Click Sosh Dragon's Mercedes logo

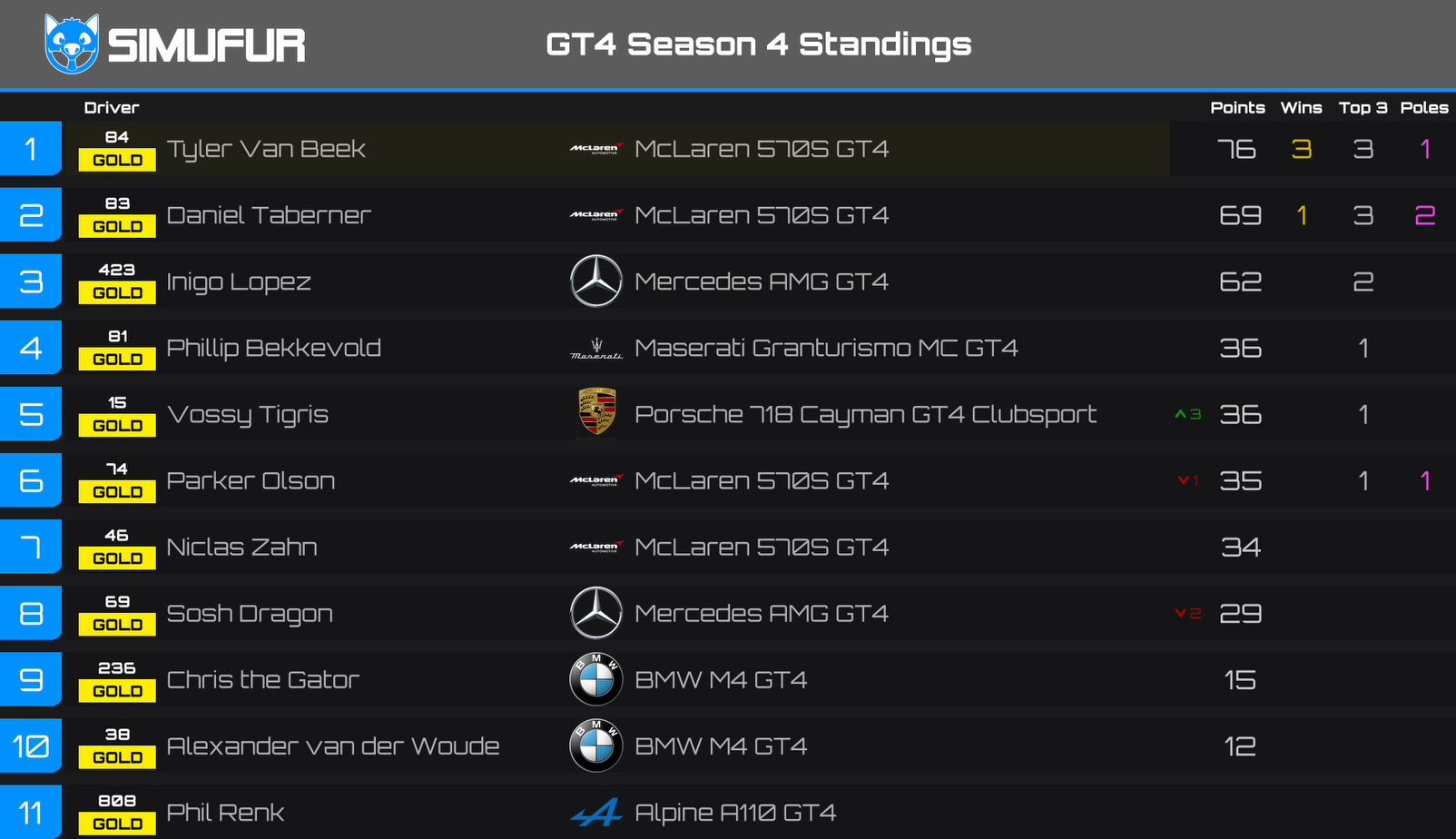(x=595, y=613)
